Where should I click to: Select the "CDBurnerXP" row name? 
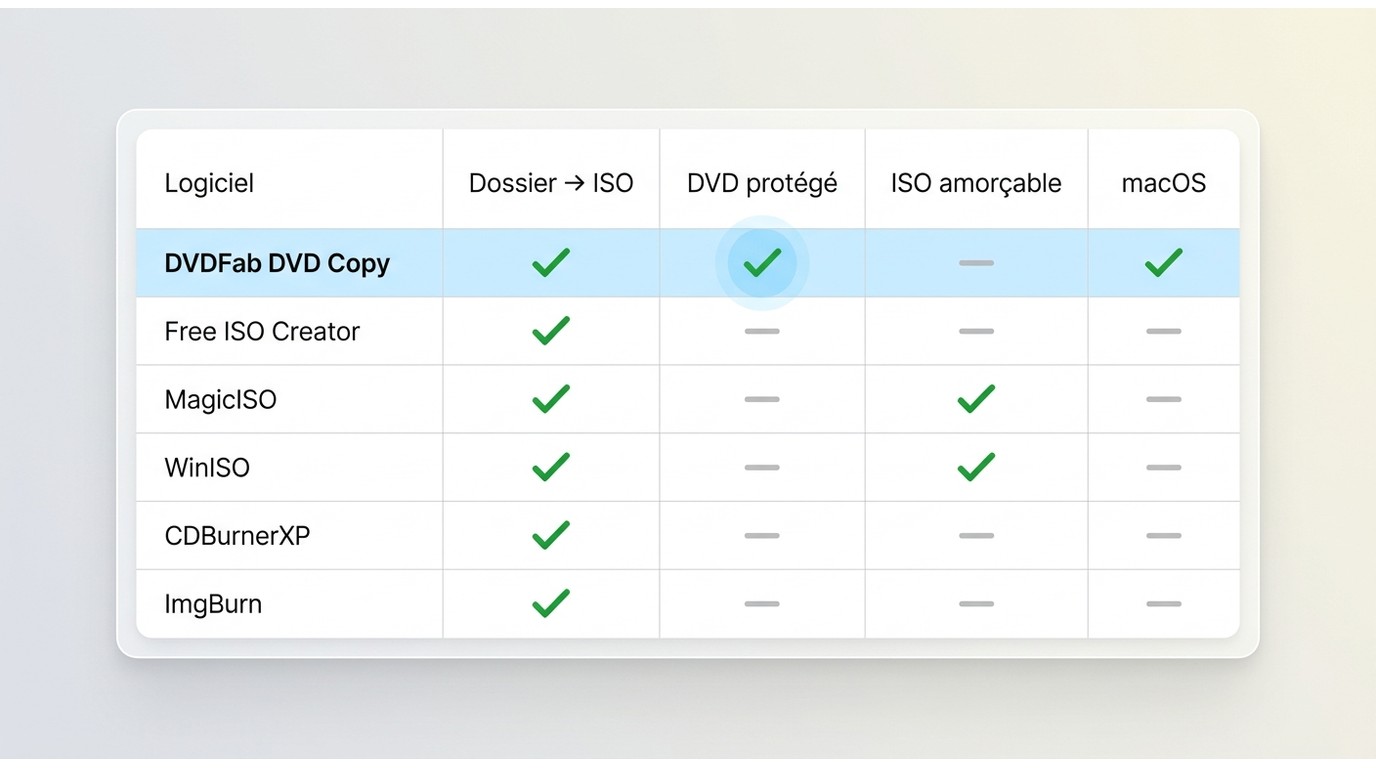pyautogui.click(x=237, y=535)
